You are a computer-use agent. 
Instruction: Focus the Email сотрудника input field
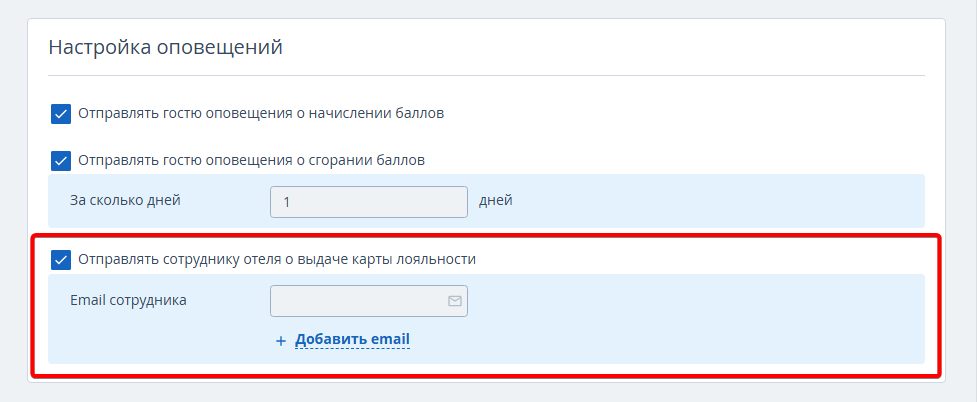[x=369, y=301]
